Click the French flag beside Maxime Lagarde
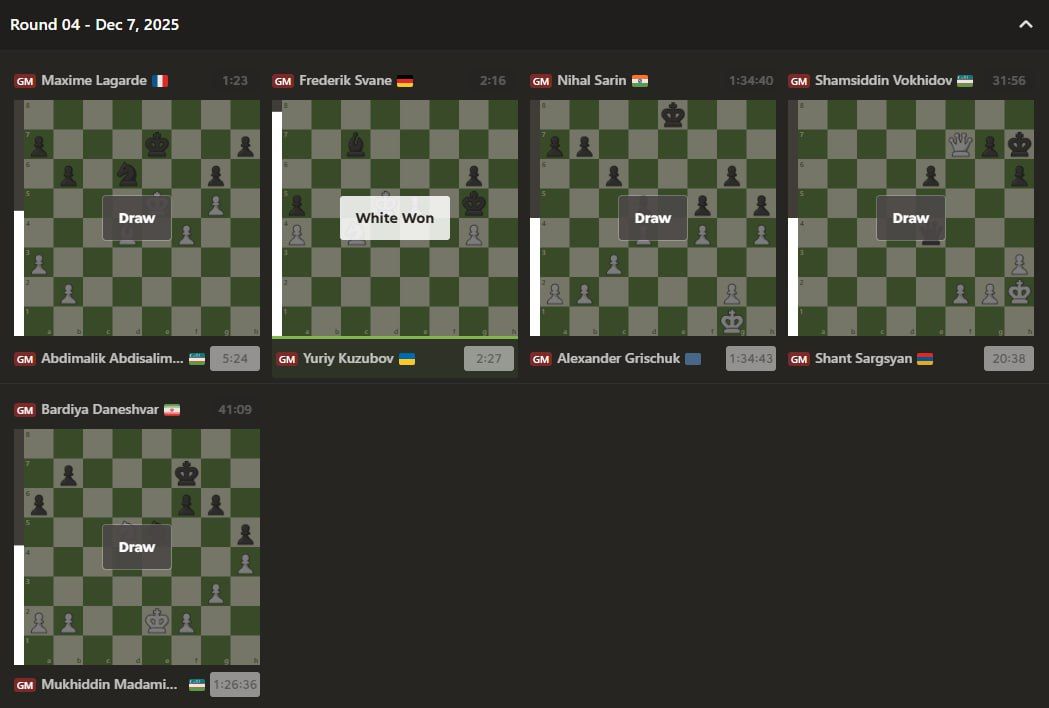 [x=160, y=81]
